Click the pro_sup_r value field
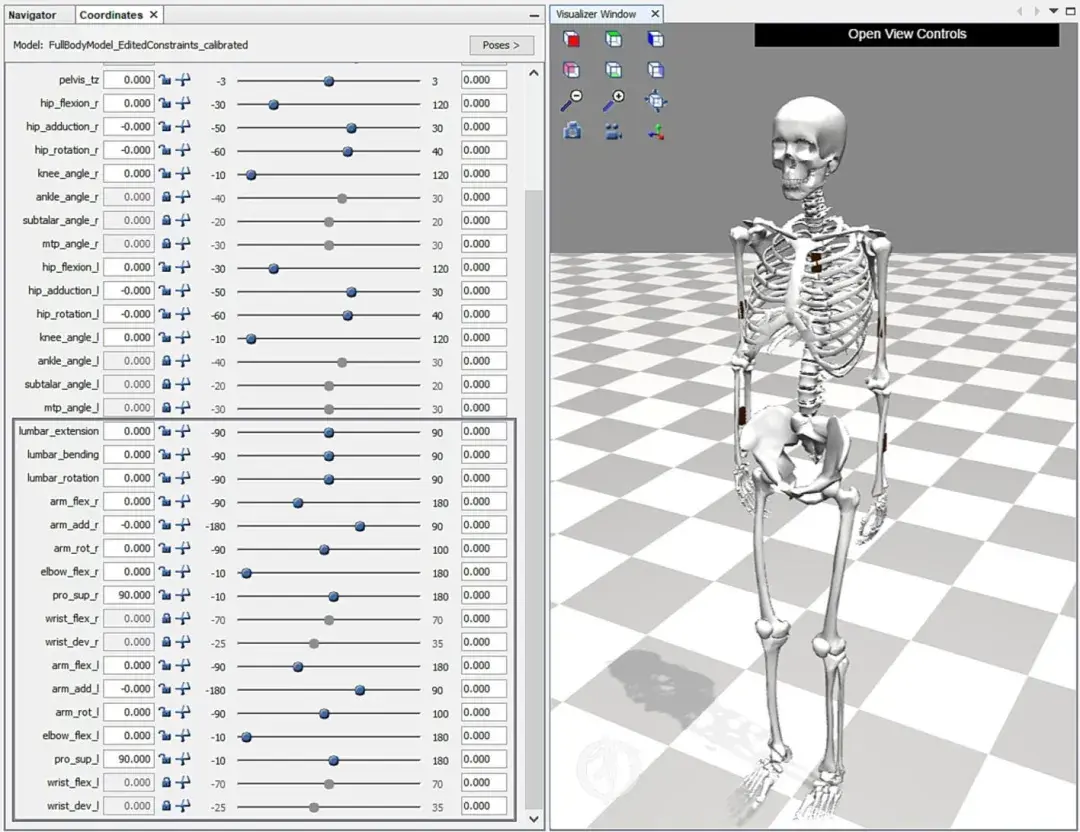This screenshot has width=1080, height=832. (x=129, y=595)
